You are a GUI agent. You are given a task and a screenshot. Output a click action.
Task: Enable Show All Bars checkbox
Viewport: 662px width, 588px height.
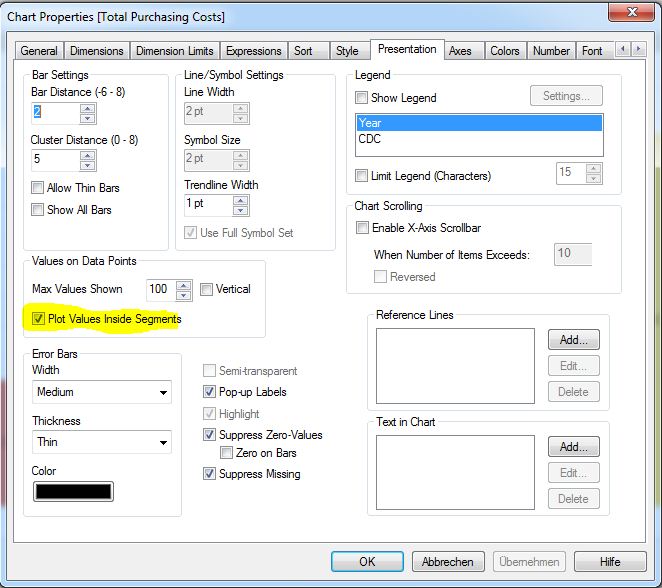(x=38, y=209)
